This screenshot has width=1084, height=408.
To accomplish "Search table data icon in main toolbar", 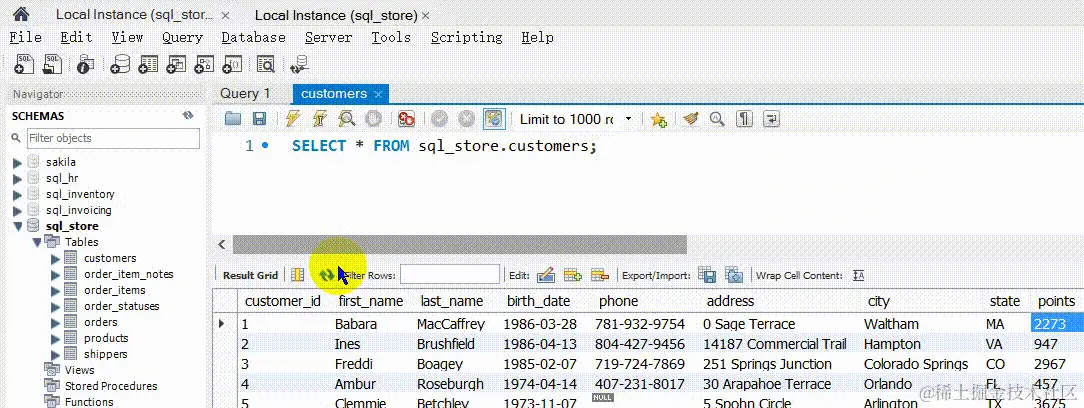I will [265, 64].
